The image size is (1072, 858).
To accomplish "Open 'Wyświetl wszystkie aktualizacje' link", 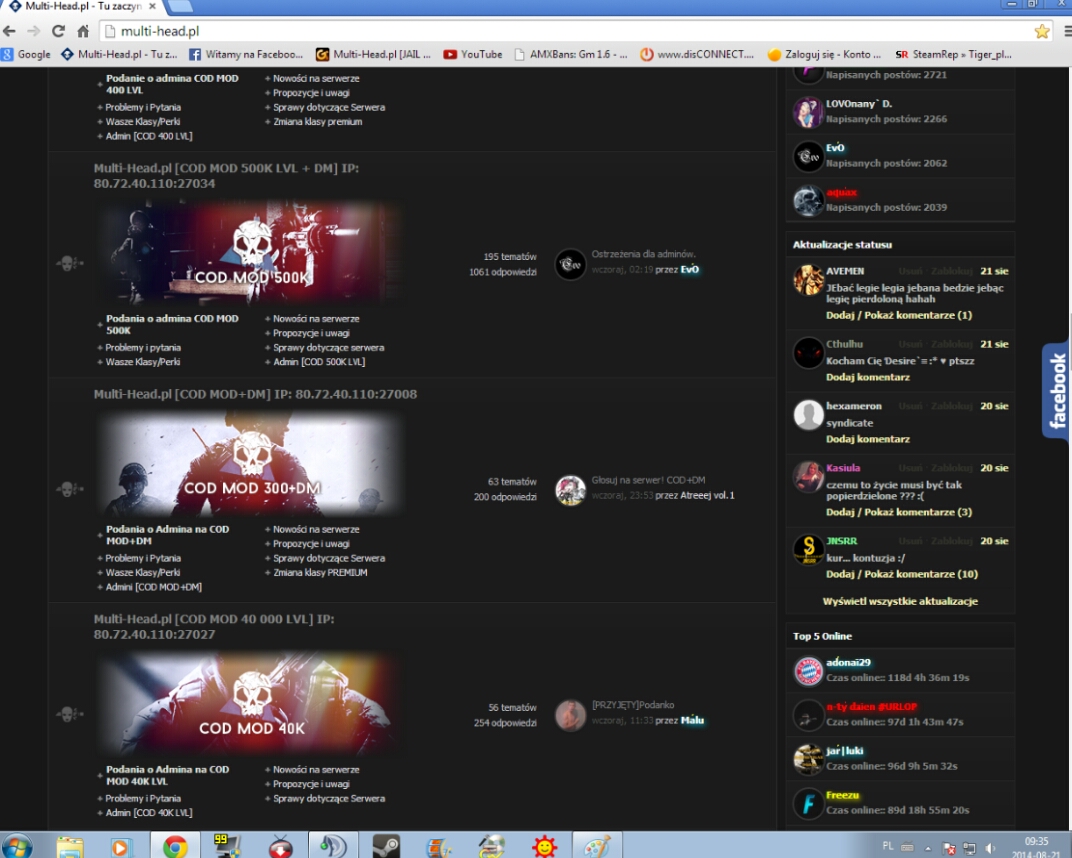I will tap(899, 601).
